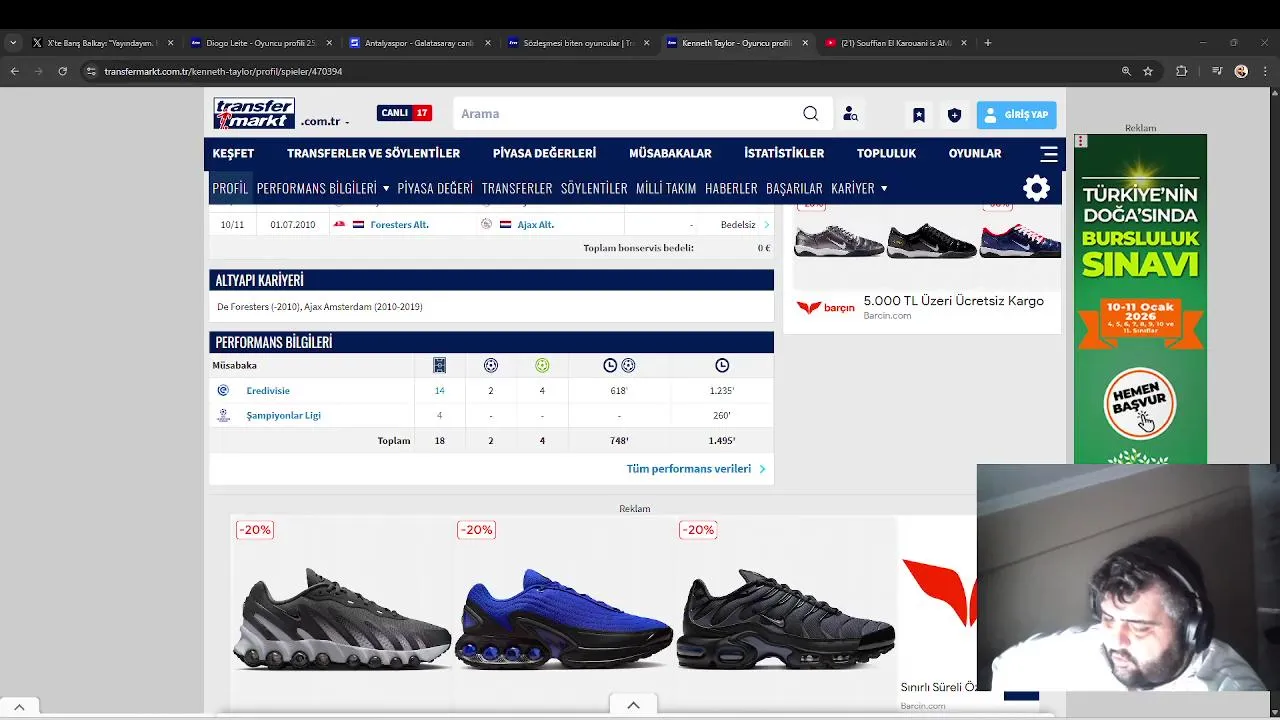Click the Eredivisie league link
Image resolution: width=1280 pixels, height=720 pixels.
coord(268,391)
